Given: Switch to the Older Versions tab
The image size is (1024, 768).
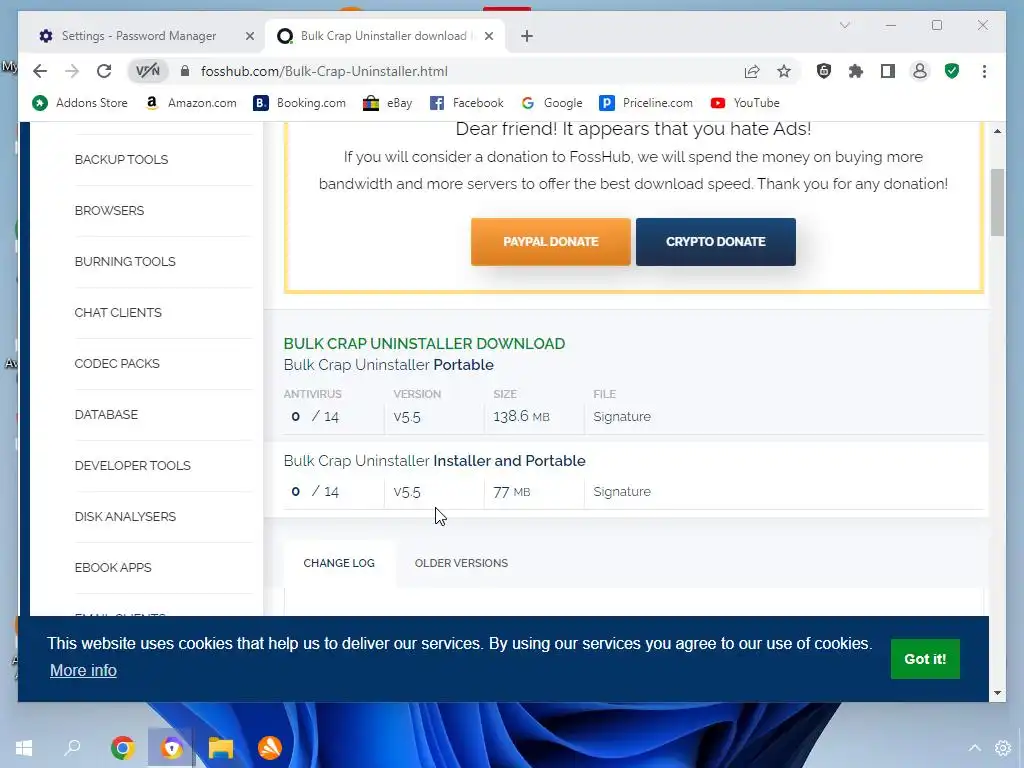Looking at the screenshot, I should tap(461, 563).
